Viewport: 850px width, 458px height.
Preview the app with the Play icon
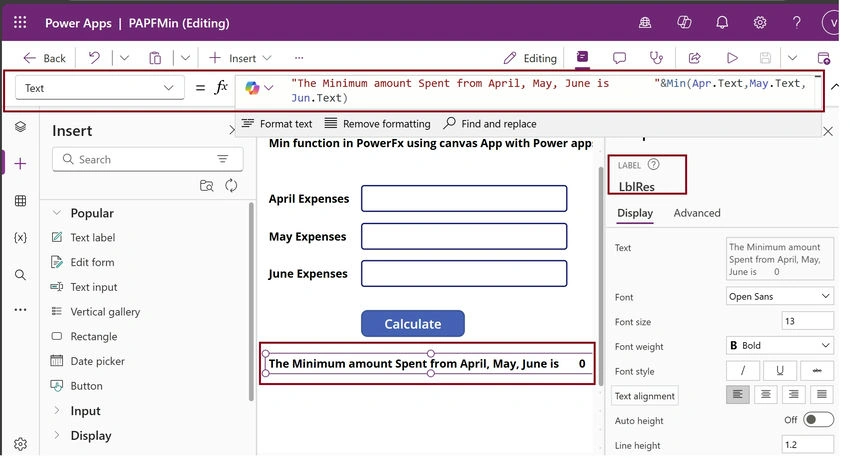point(732,57)
